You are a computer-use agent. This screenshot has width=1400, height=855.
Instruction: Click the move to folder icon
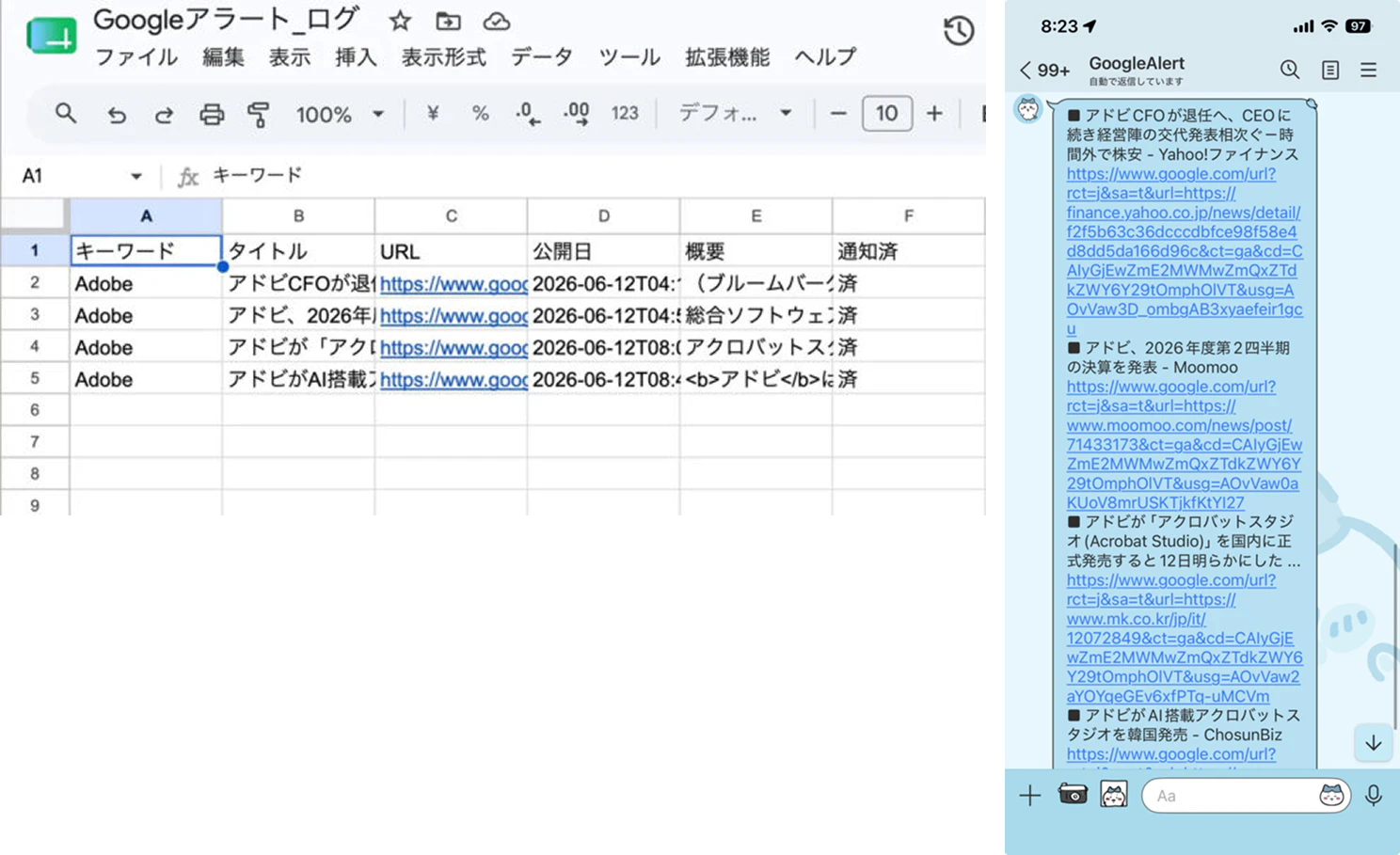pos(448,21)
